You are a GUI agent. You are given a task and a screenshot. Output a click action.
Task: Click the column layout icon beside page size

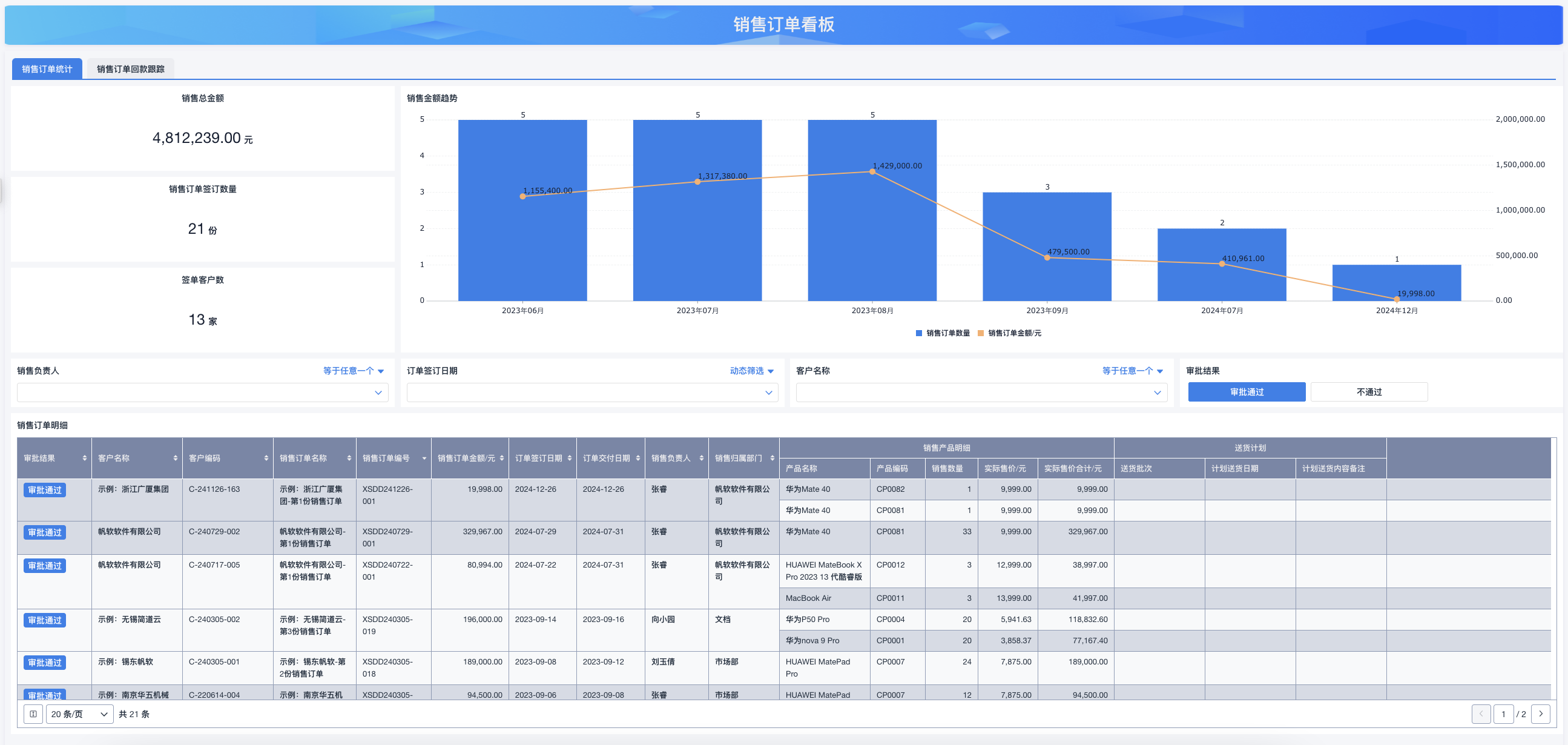coord(33,714)
